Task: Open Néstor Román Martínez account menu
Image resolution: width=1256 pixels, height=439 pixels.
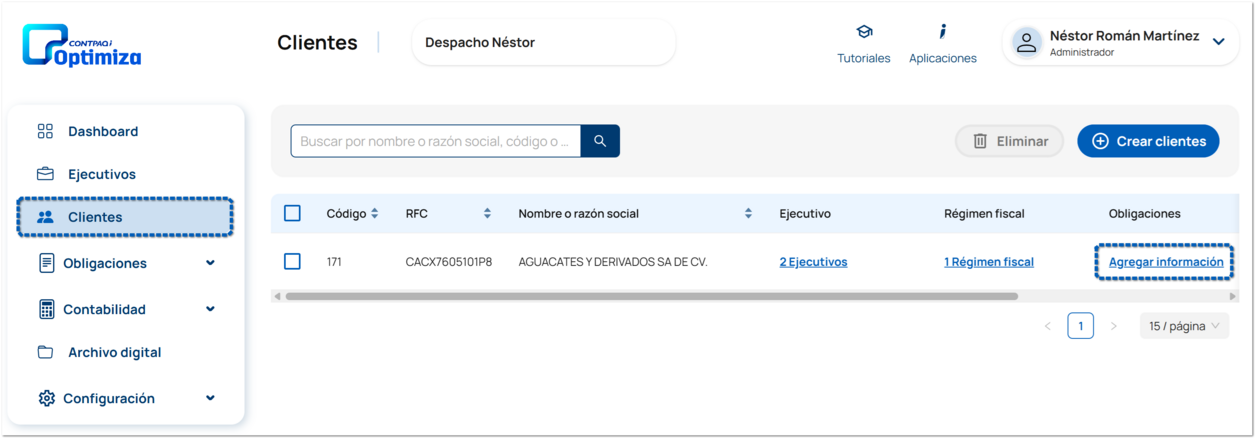Action: [x=1218, y=42]
